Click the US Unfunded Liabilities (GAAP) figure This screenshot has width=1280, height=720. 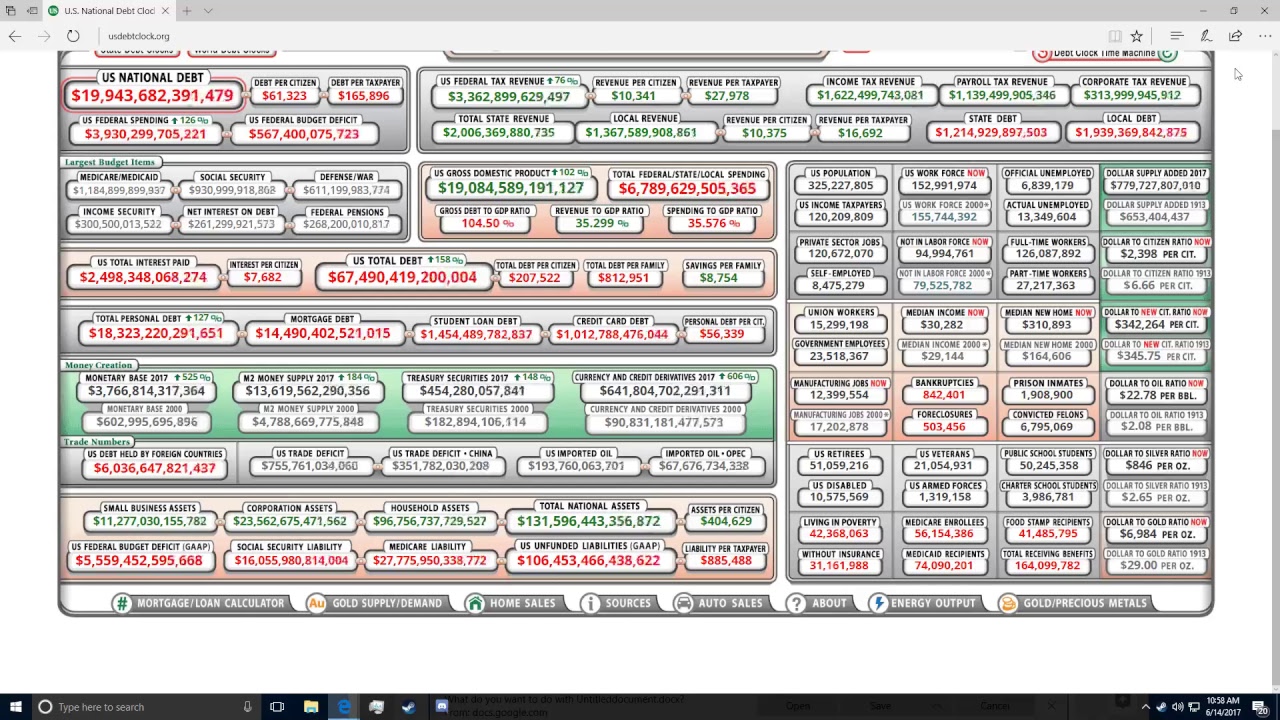[x=588, y=560]
